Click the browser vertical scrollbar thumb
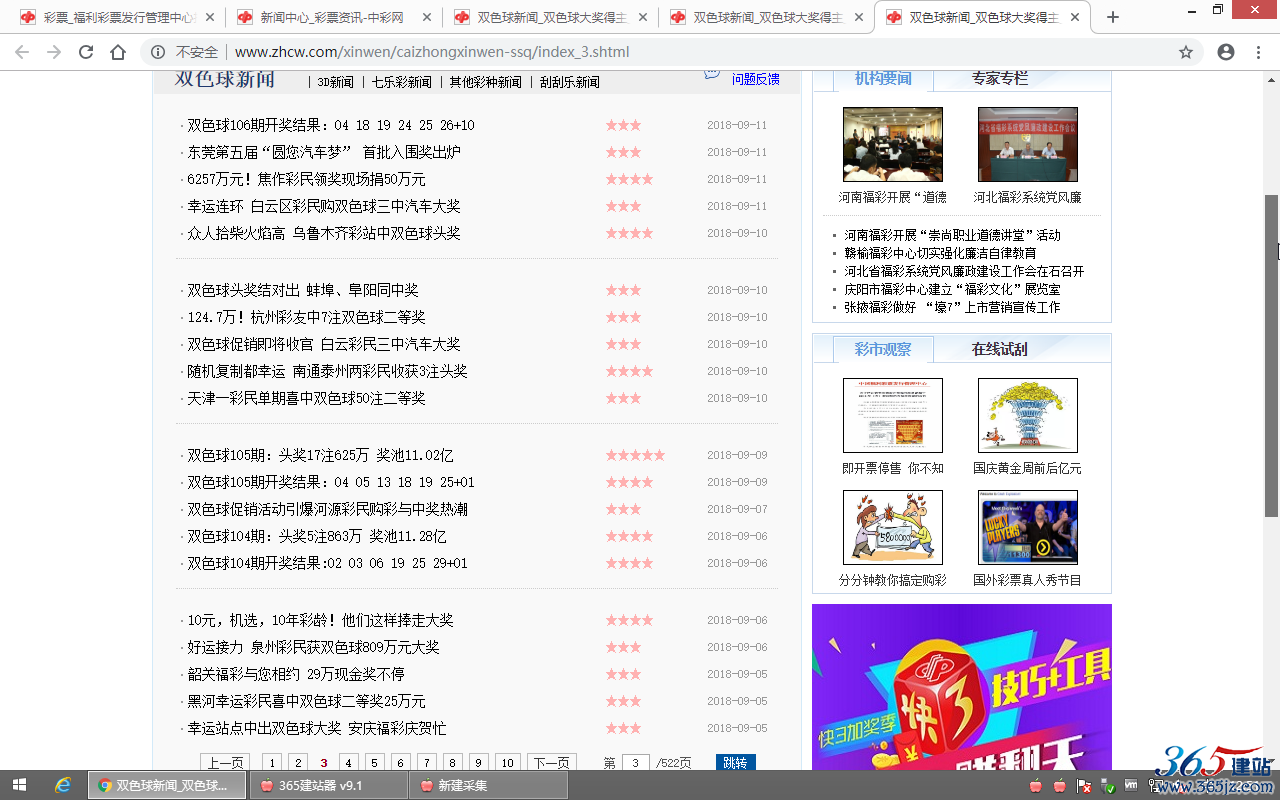Image resolution: width=1280 pixels, height=800 pixels. tap(1272, 355)
